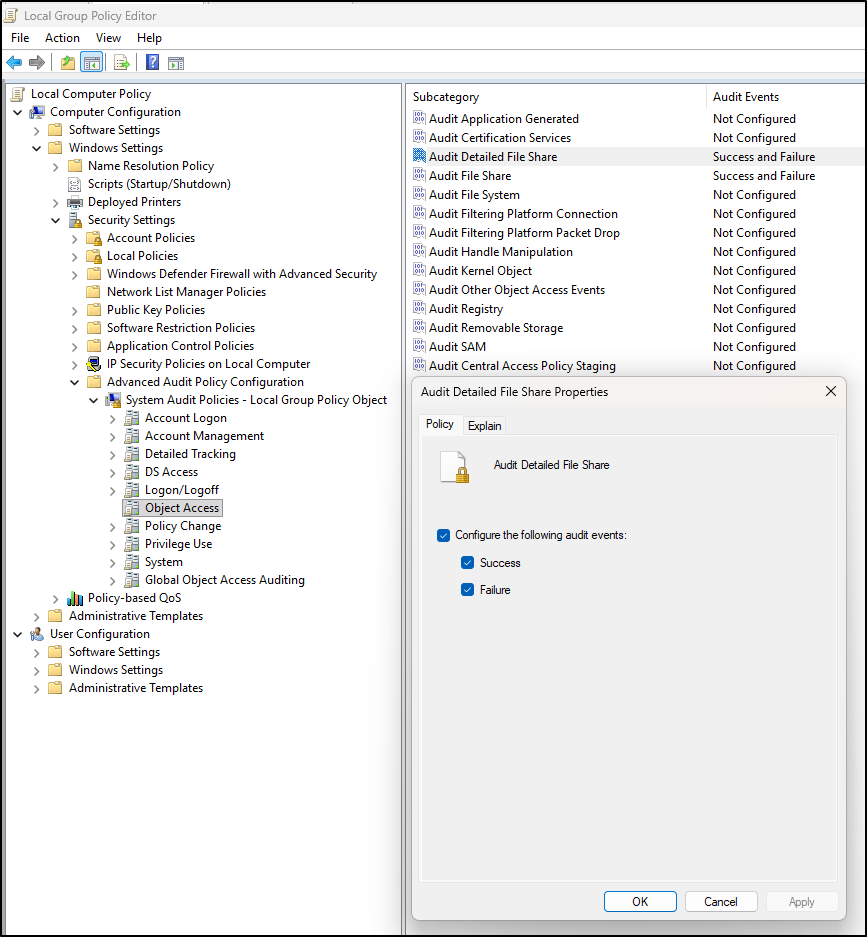
Task: Select Windows Defender Firewall with Advanced Security
Action: 241,274
